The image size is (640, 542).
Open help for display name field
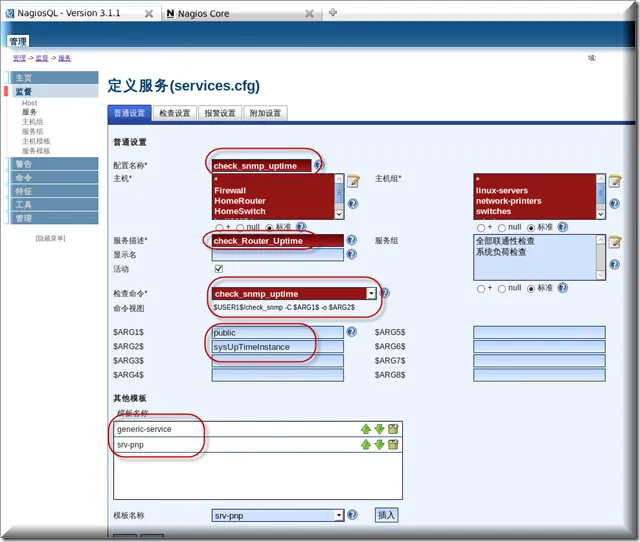(351, 254)
